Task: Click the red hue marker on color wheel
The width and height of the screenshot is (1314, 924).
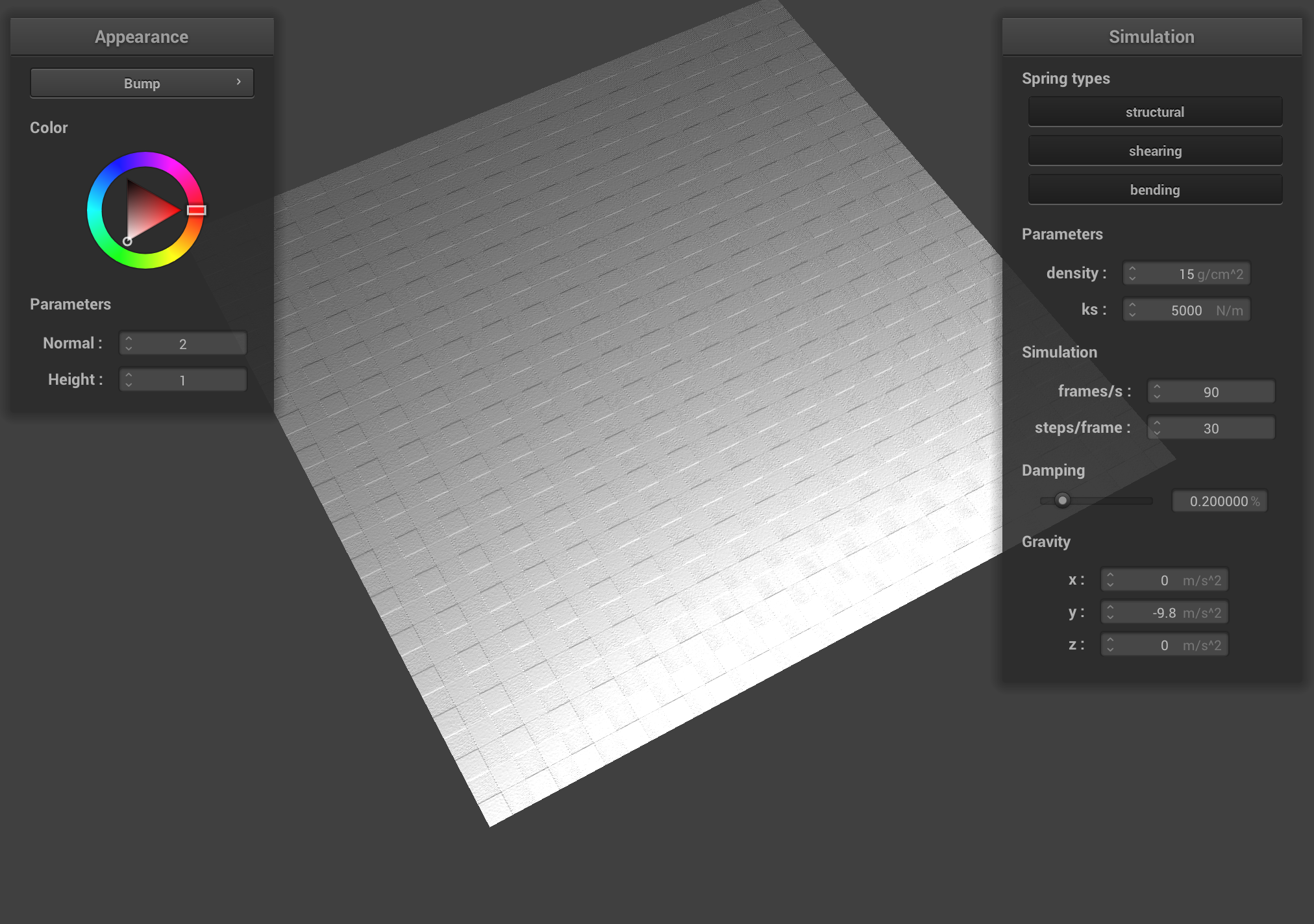Action: (197, 210)
